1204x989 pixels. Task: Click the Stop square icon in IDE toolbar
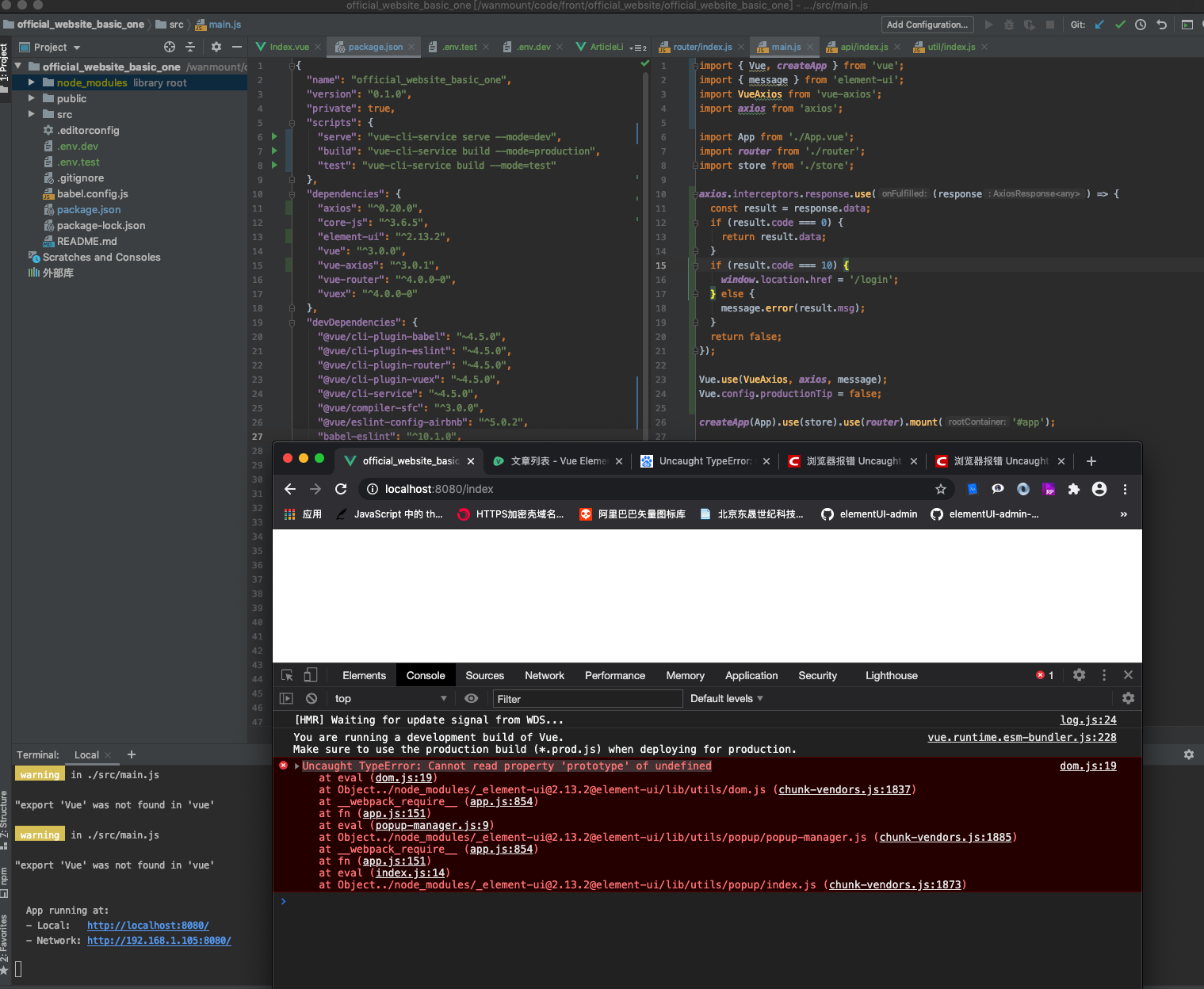(x=1050, y=25)
